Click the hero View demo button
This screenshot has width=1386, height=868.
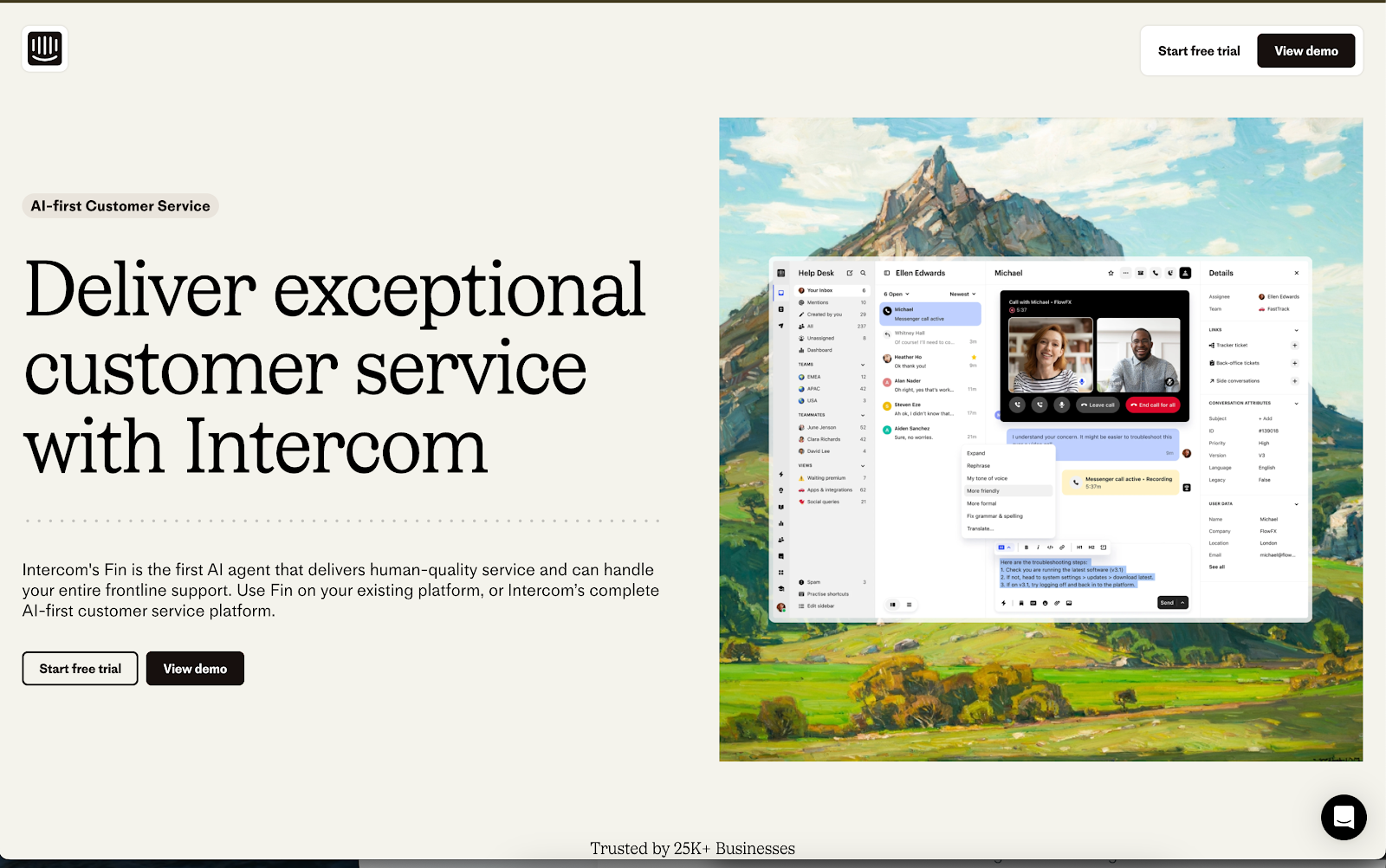[195, 669]
